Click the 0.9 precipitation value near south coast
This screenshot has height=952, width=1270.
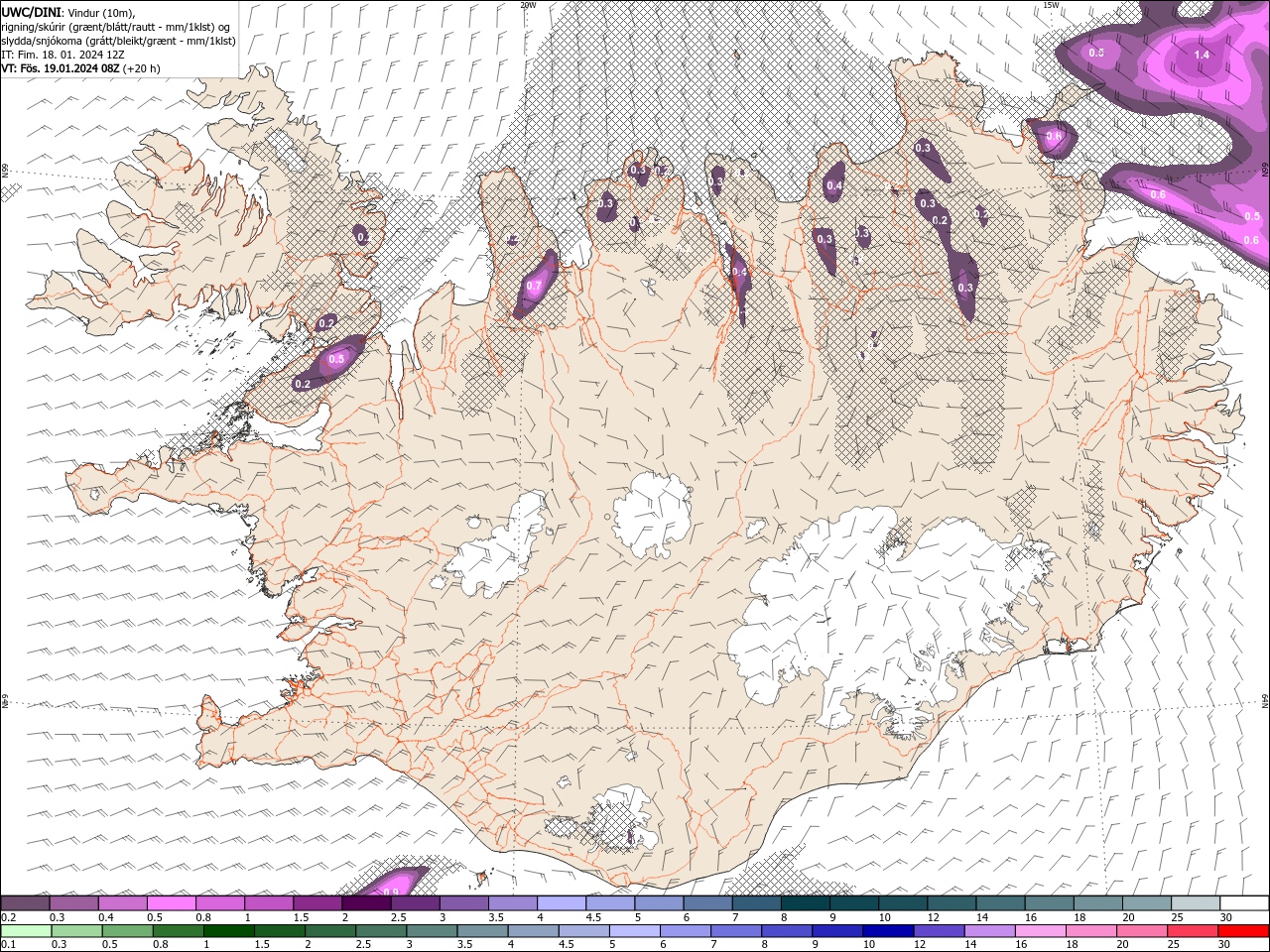tap(390, 892)
